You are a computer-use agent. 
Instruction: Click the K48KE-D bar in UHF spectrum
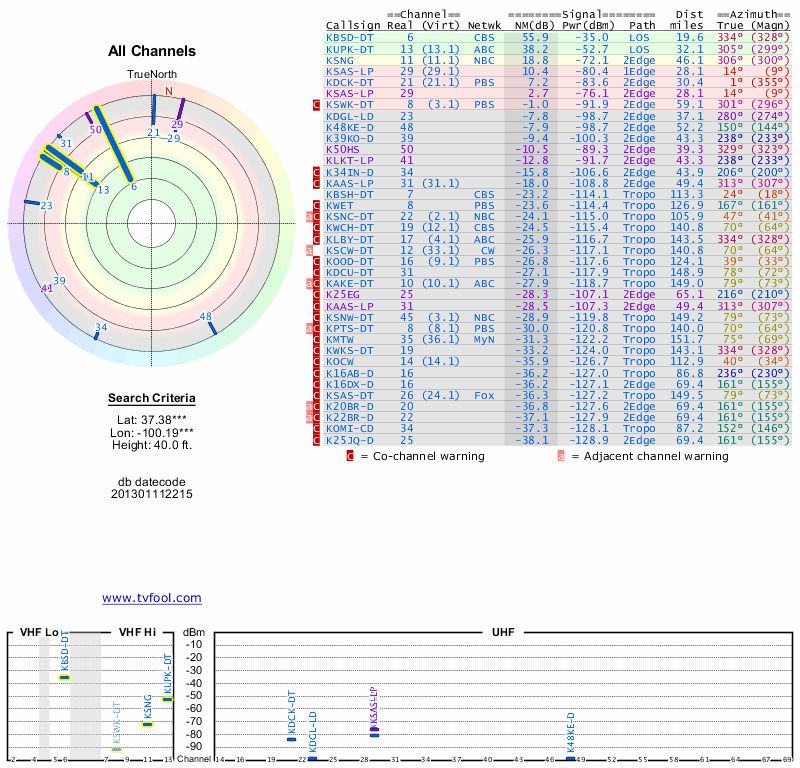click(x=570, y=758)
